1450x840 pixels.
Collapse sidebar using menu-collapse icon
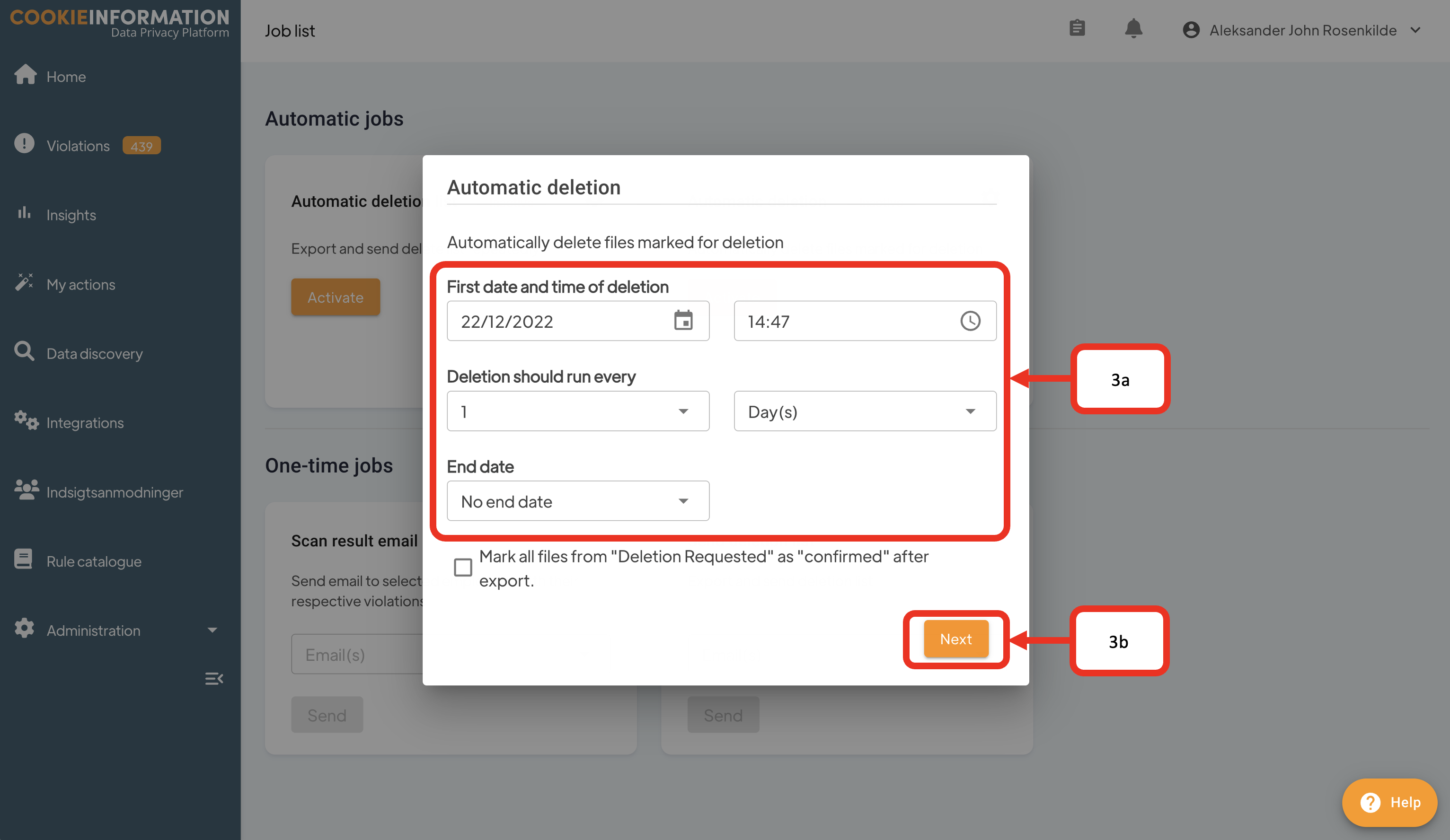pyautogui.click(x=213, y=678)
